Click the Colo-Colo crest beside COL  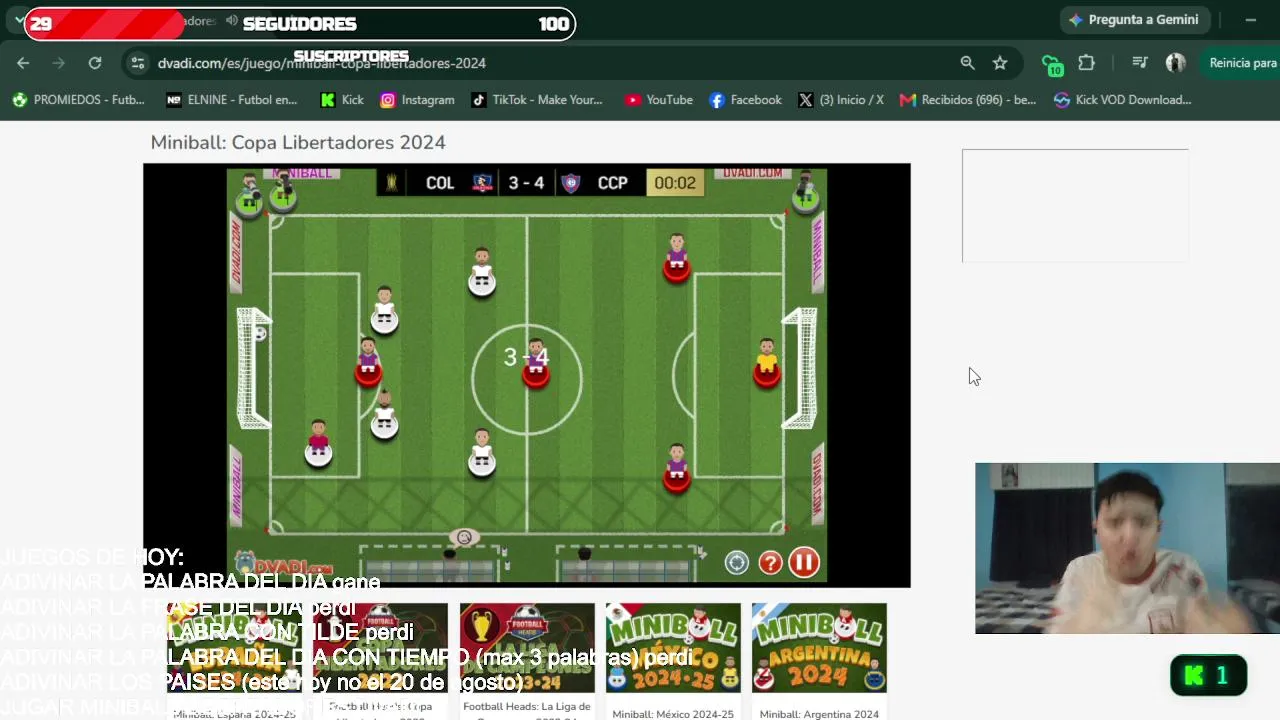[483, 183]
